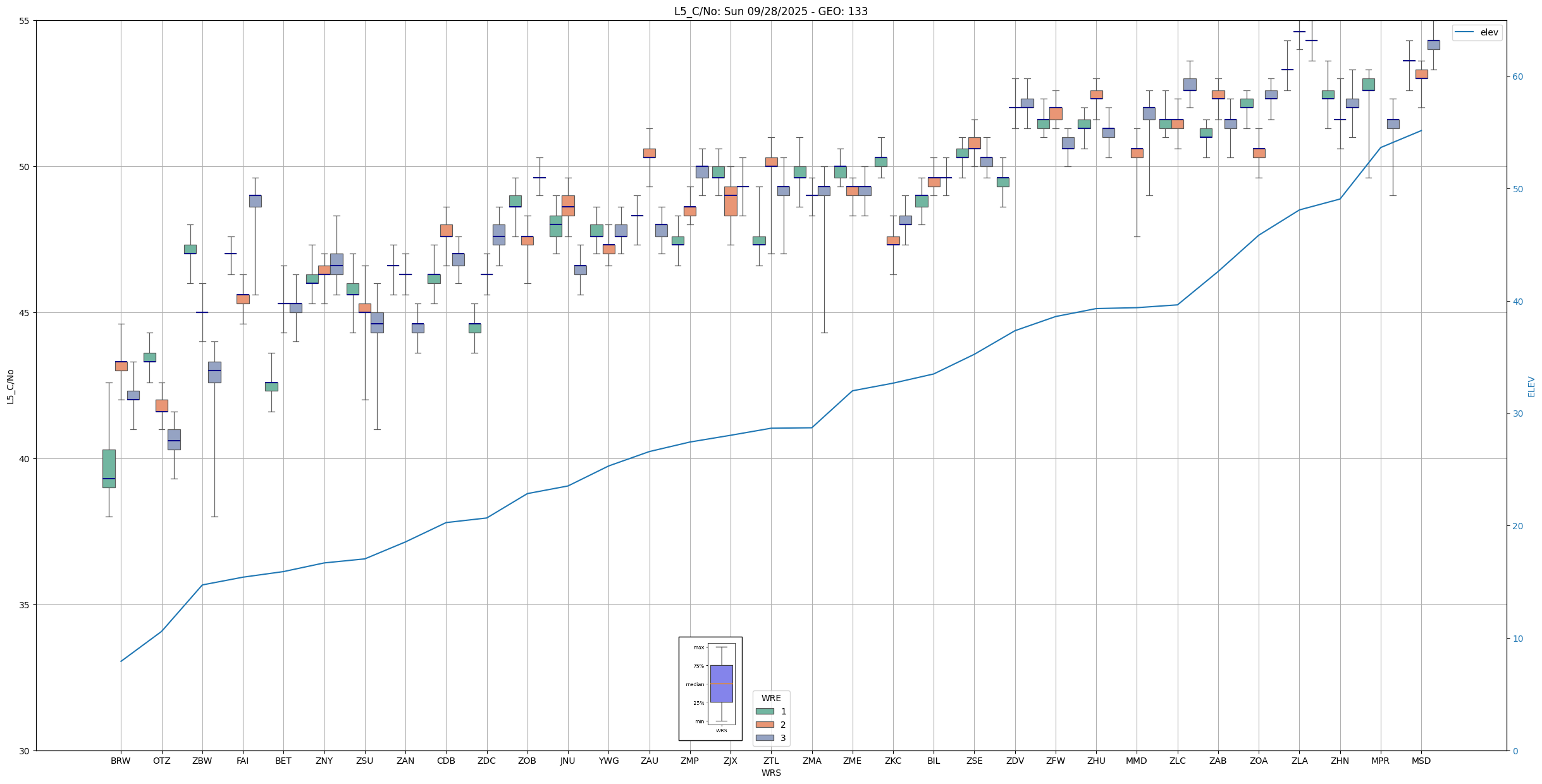Image resolution: width=1542 pixels, height=784 pixels.
Task: Click the MMD x-axis station label
Action: 1136,761
